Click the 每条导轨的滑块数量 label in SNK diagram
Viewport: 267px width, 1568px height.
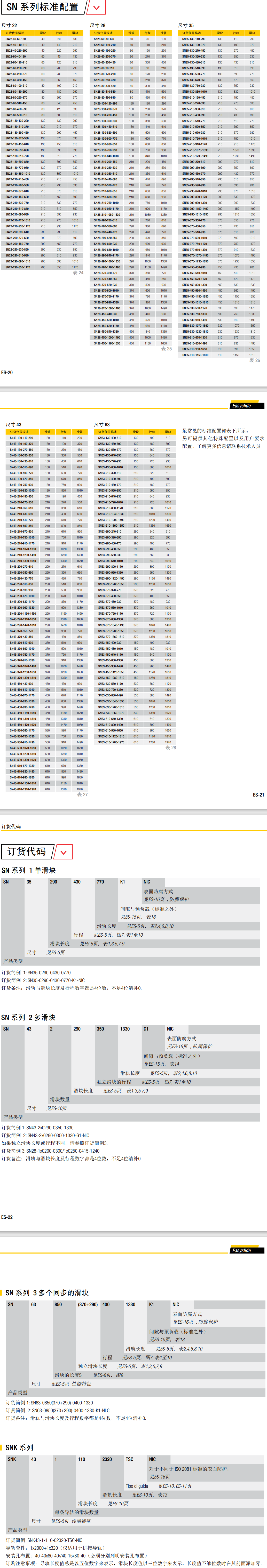point(77,1512)
